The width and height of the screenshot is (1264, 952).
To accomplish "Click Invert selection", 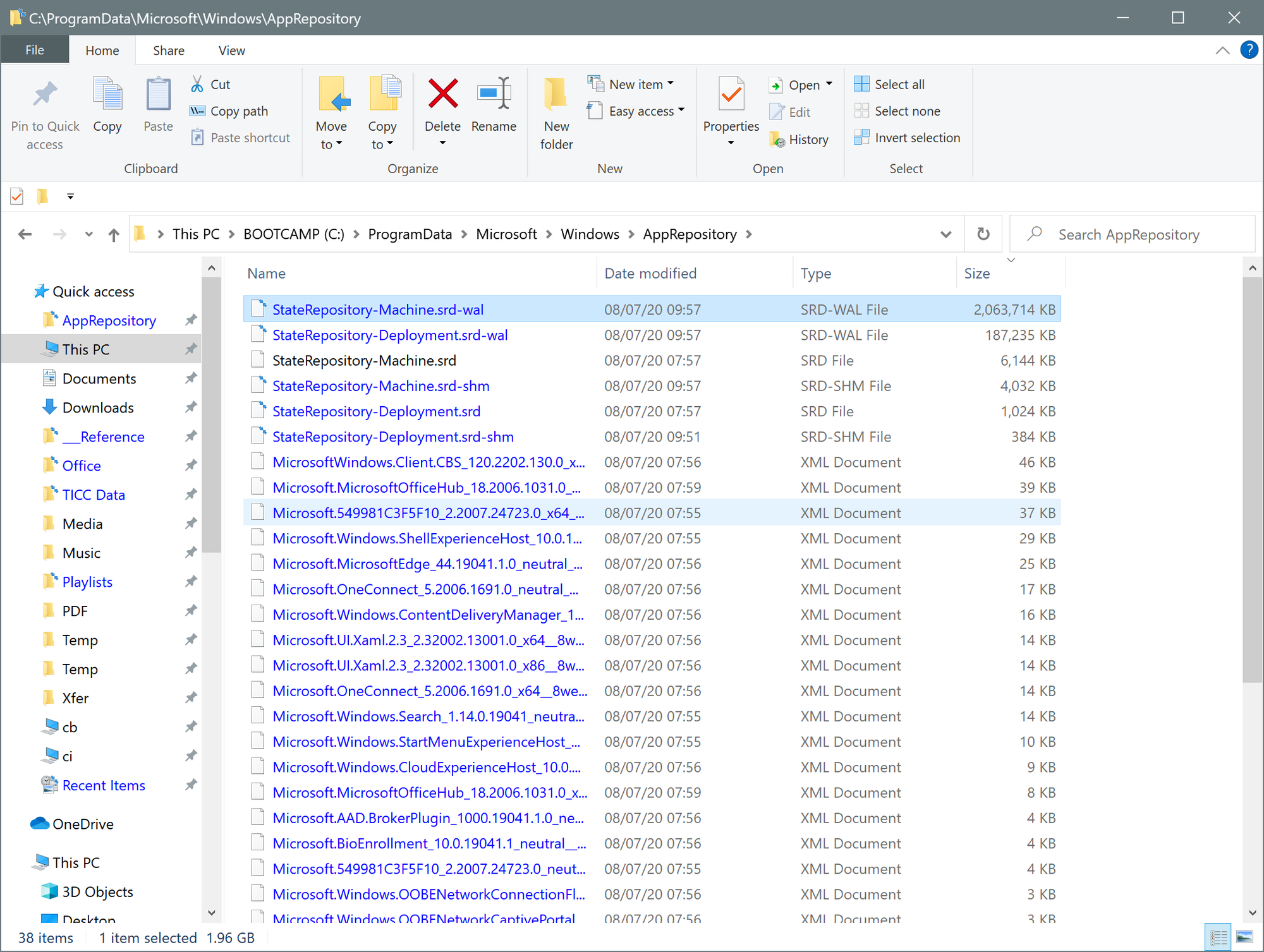I will tap(907, 138).
